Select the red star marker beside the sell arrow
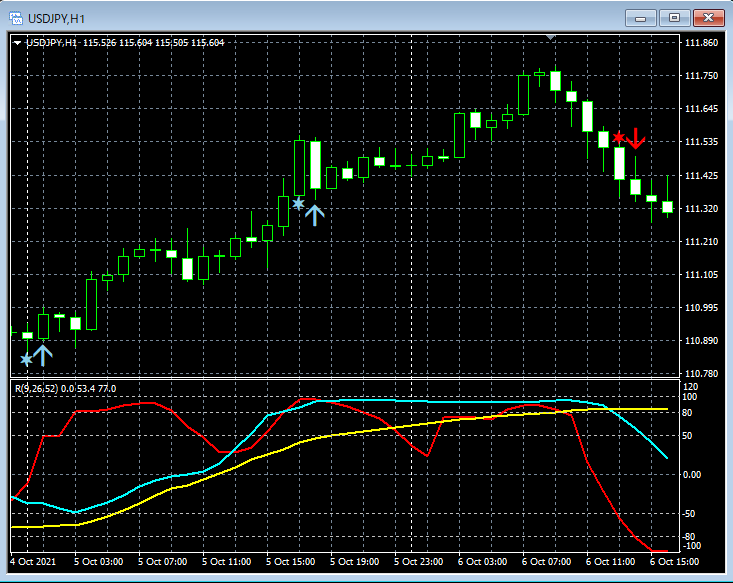This screenshot has height=583, width=733. click(619, 137)
